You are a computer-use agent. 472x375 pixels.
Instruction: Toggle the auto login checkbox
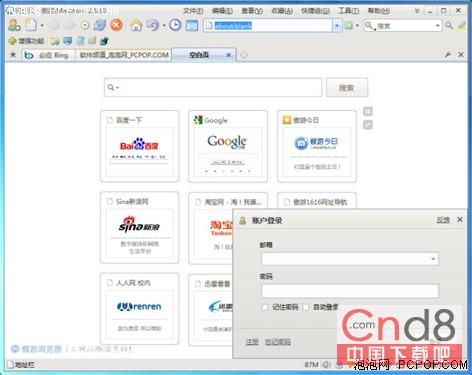pyautogui.click(x=306, y=307)
